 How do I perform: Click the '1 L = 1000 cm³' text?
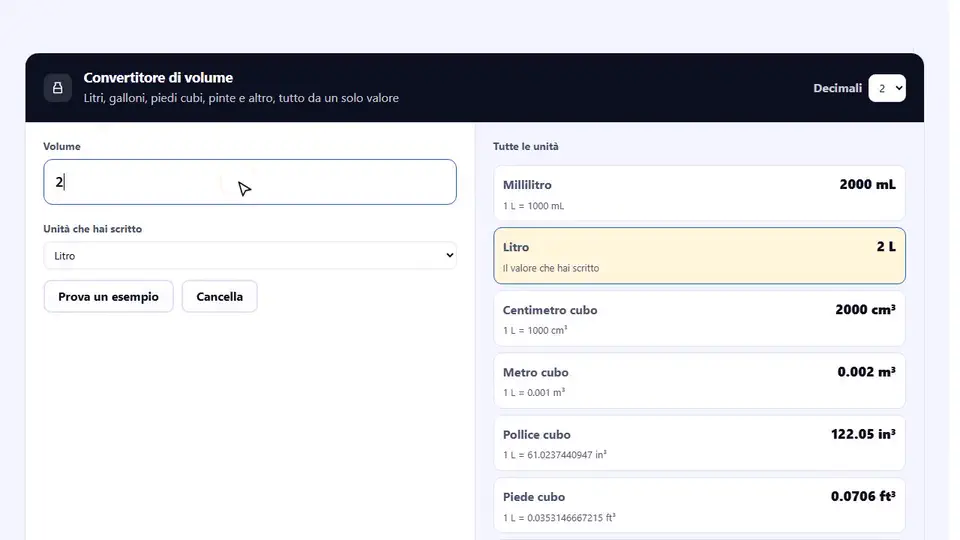point(535,330)
